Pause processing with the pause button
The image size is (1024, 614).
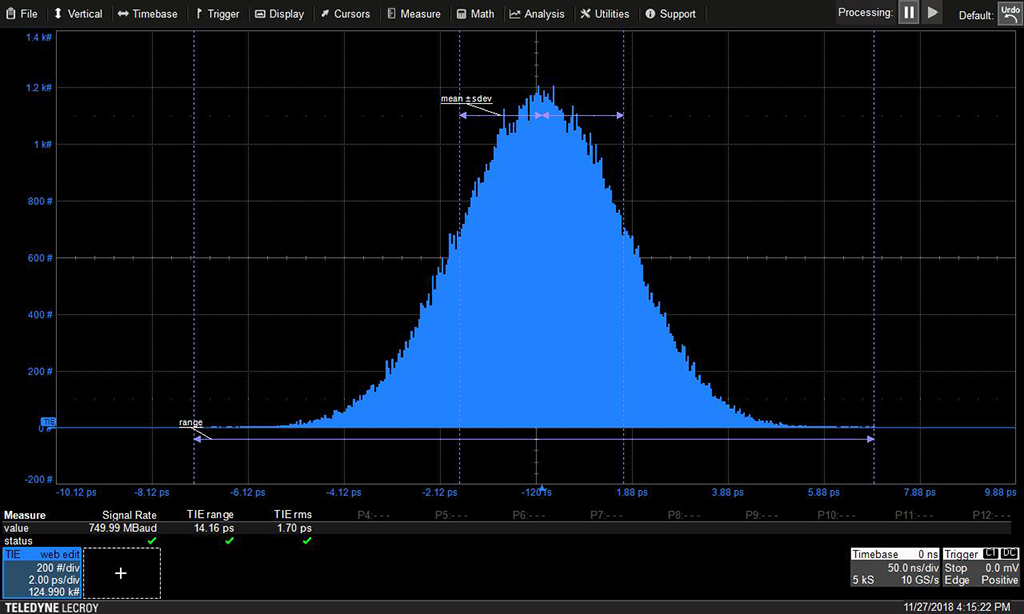click(x=908, y=13)
